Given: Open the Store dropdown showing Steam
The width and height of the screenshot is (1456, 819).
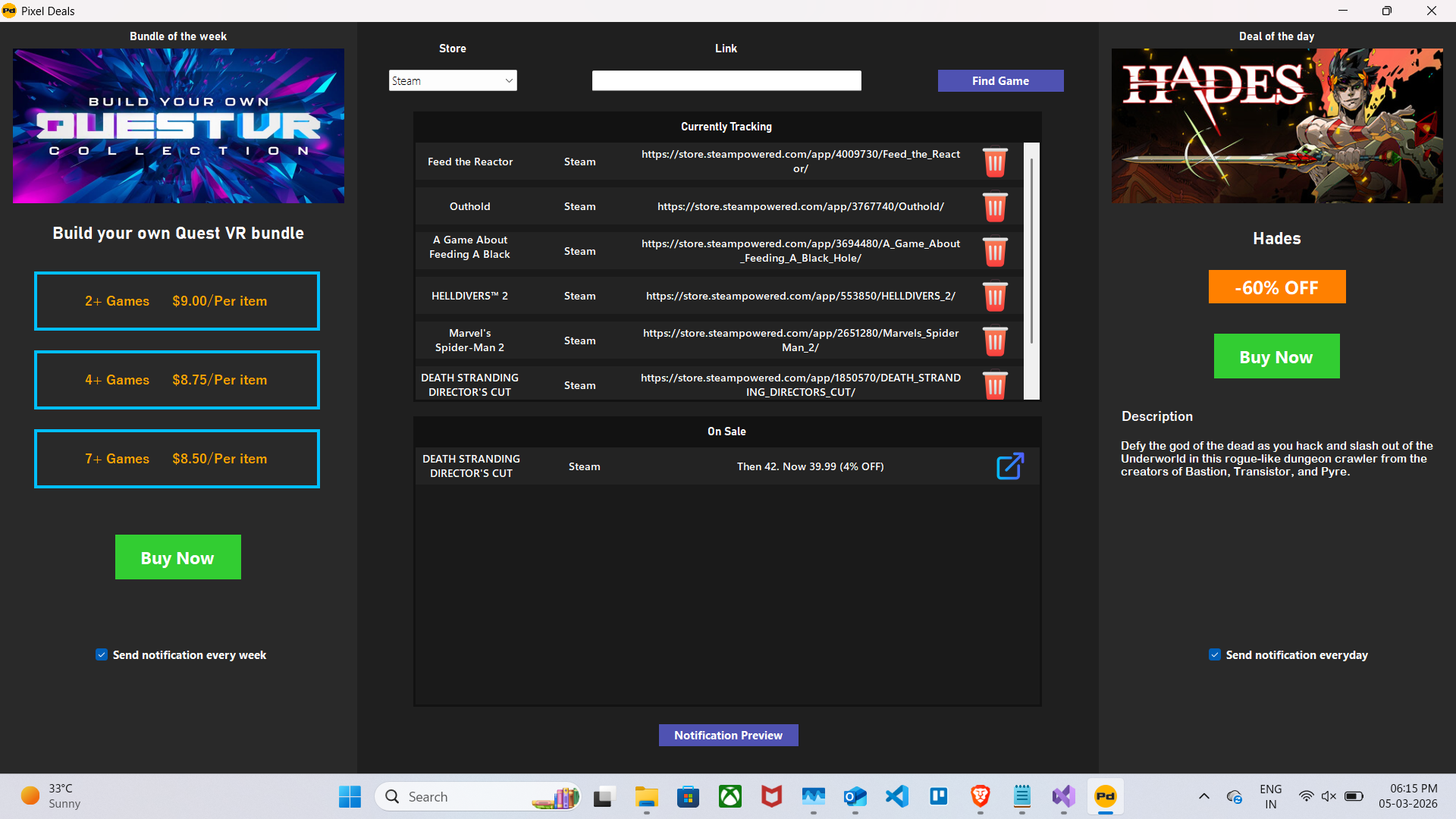Looking at the screenshot, I should click(453, 80).
